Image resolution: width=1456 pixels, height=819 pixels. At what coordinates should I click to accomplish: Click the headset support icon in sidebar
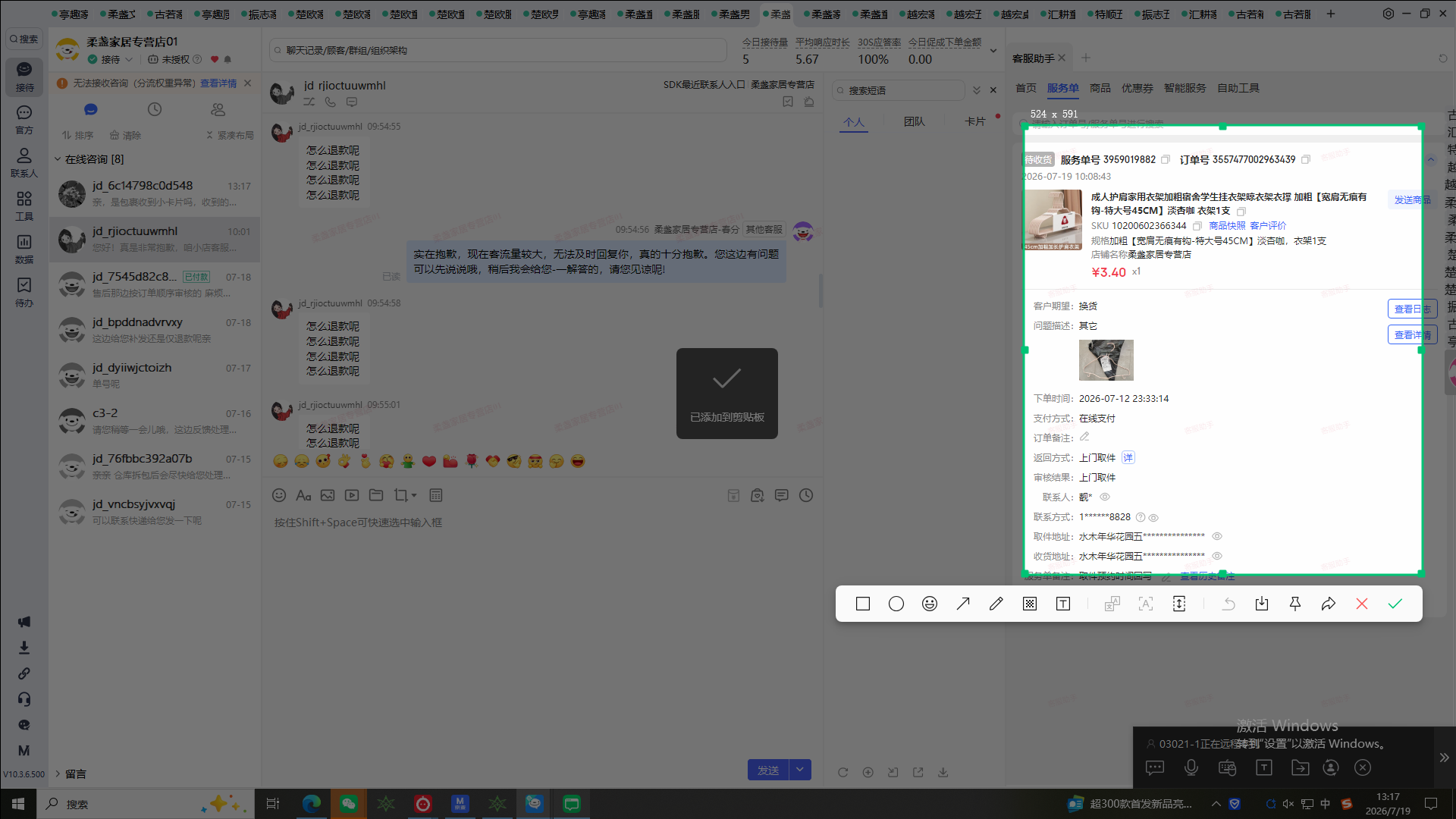(x=24, y=699)
